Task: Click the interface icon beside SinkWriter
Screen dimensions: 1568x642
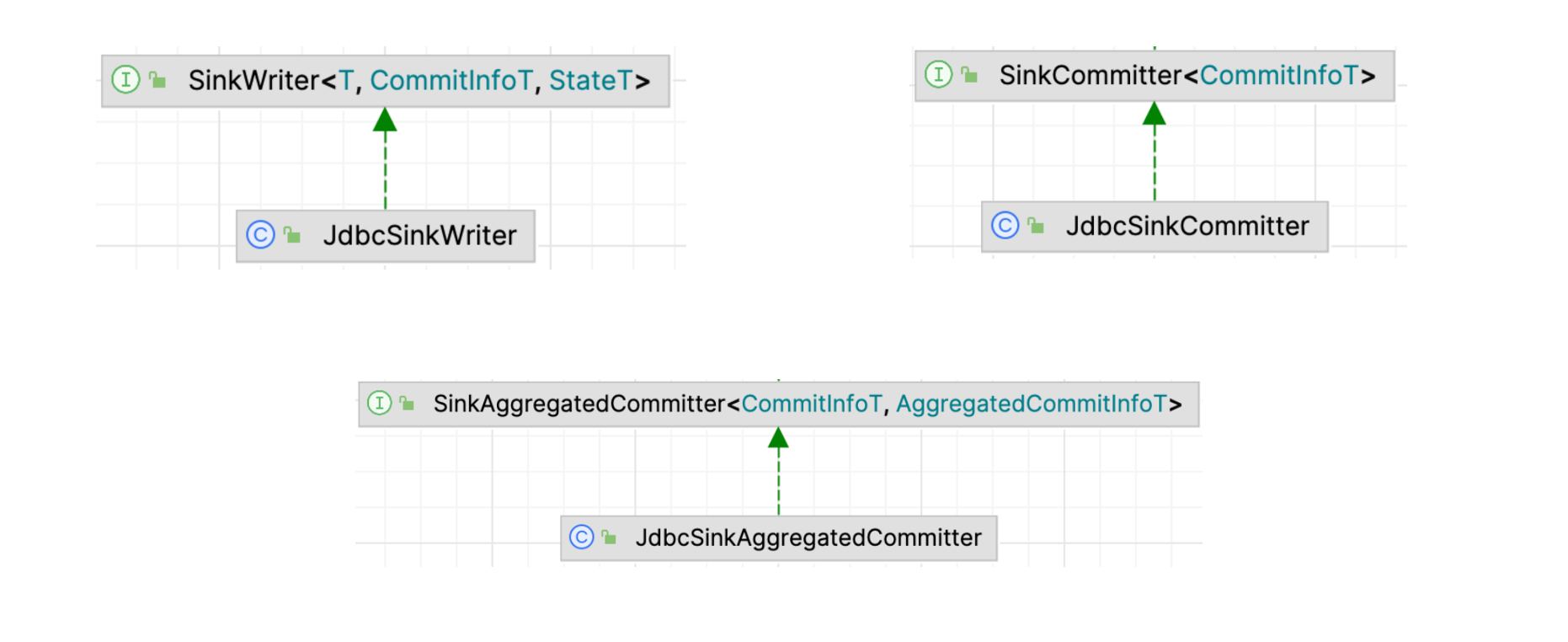Action: coord(125,80)
